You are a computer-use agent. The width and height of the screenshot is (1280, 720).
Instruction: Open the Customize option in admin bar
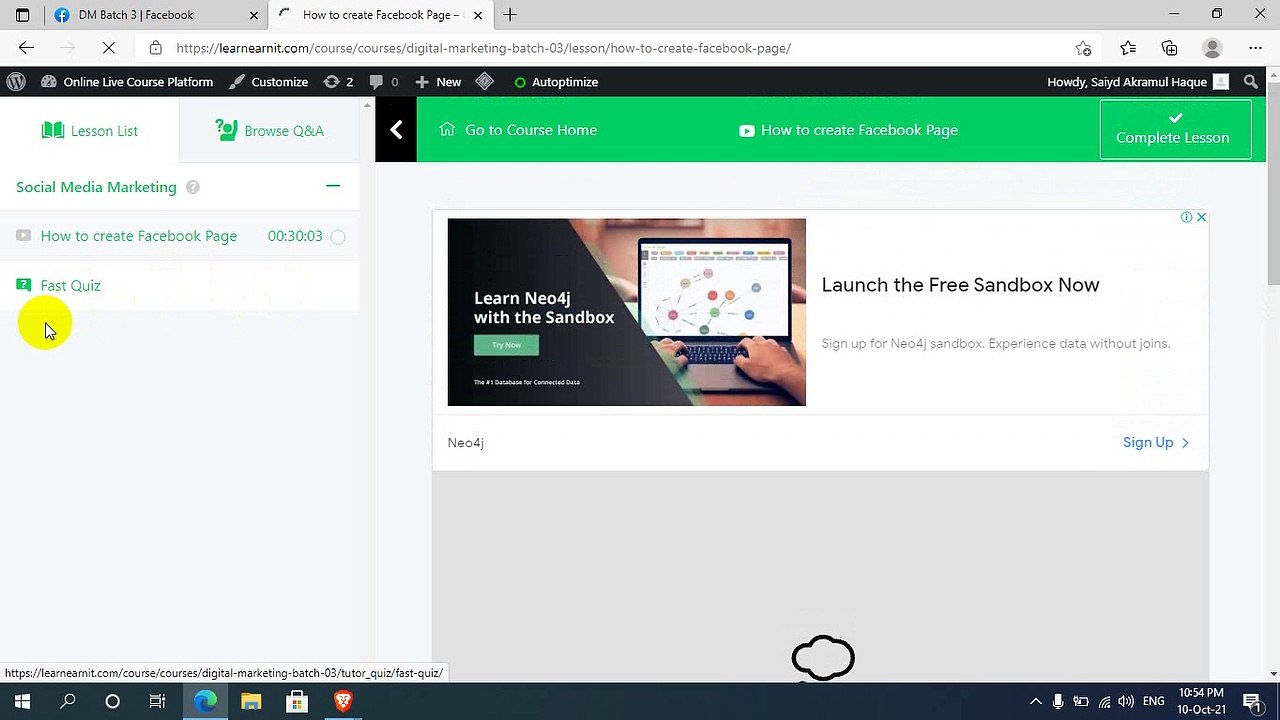coord(268,82)
